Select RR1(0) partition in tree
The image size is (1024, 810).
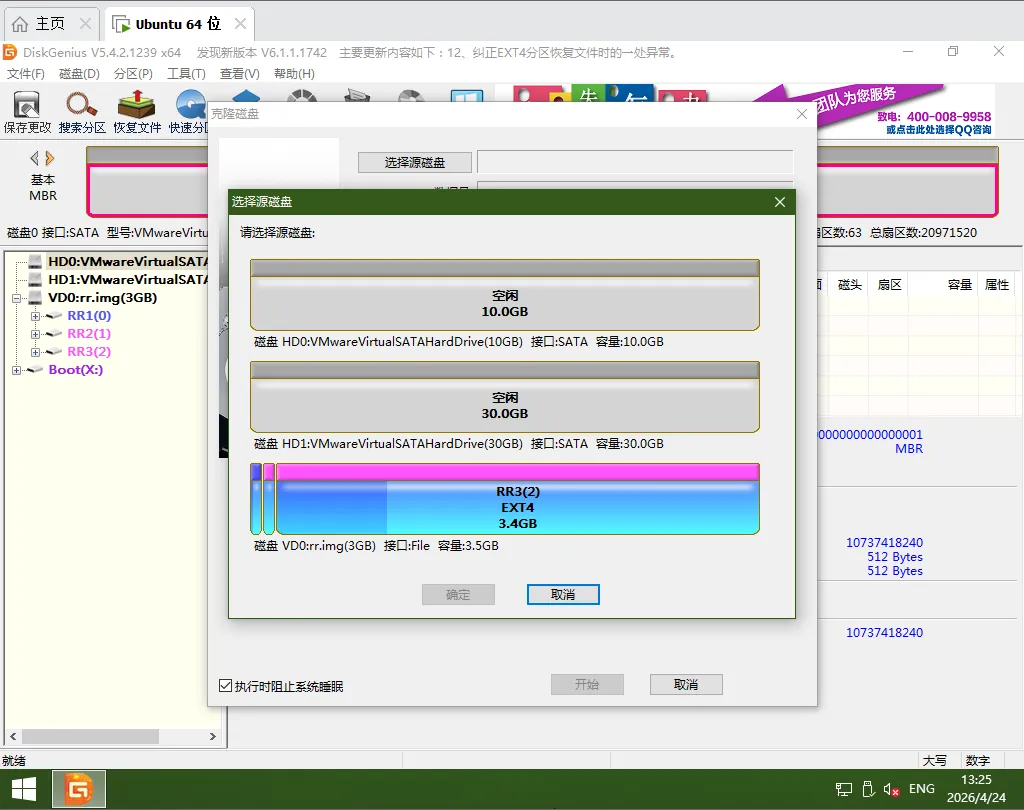tap(89, 316)
